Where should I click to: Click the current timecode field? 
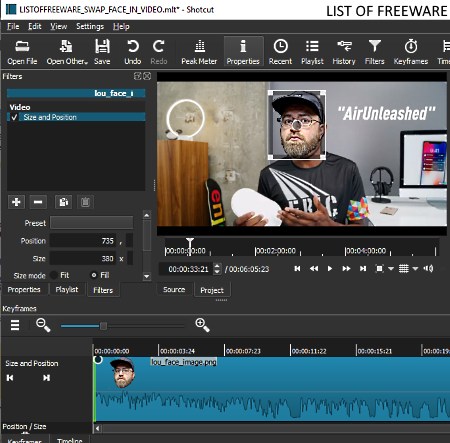(186, 269)
